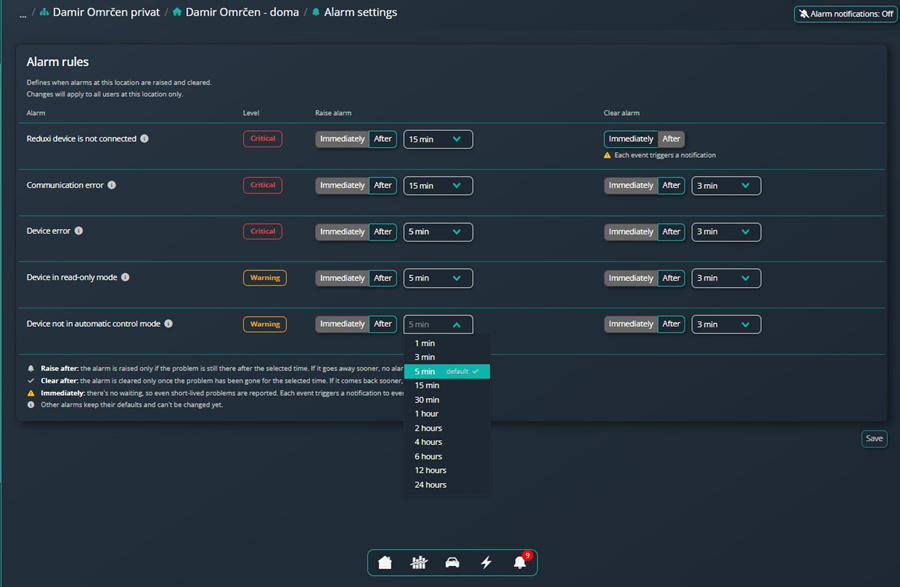Set Communication error raise alarm to Immediately
900x587 pixels.
click(342, 185)
